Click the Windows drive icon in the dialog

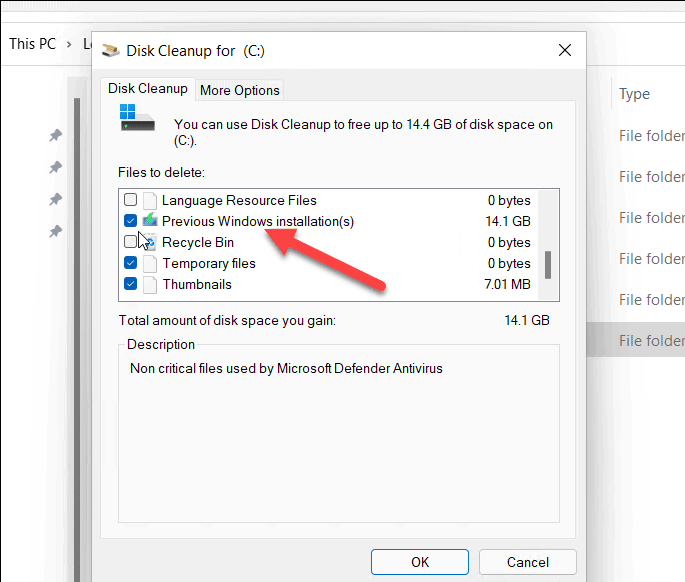click(137, 118)
